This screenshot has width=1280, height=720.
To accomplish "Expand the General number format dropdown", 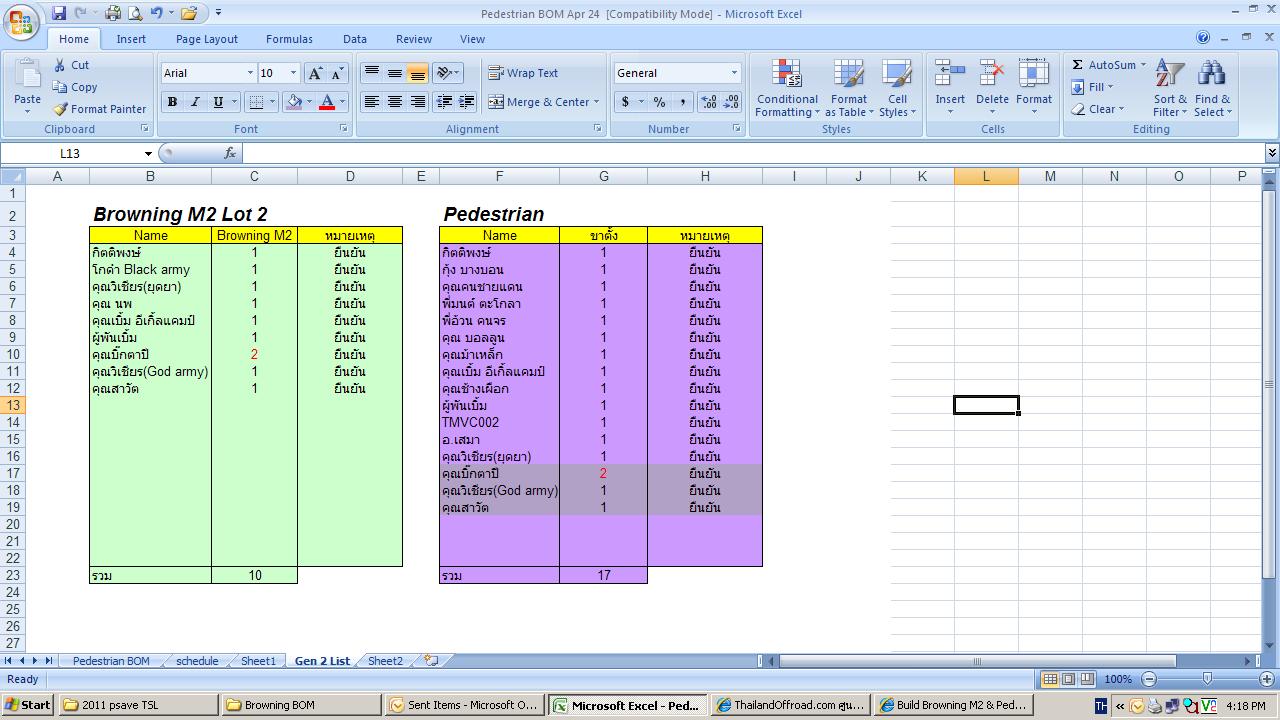I will (x=734, y=73).
